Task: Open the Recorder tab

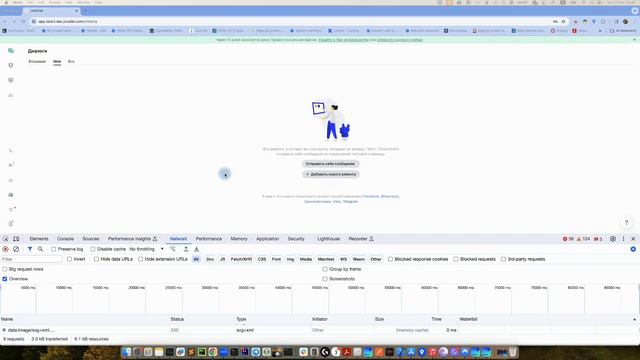Action: click(x=361, y=239)
